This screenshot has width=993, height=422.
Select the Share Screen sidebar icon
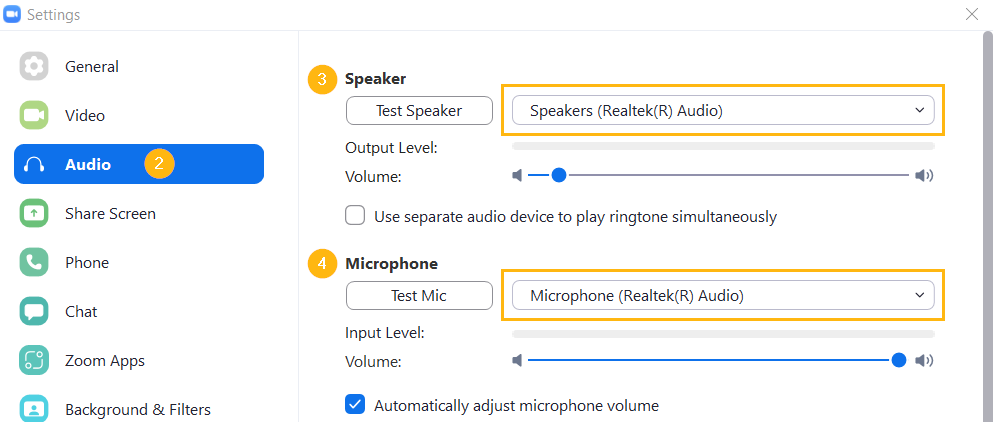34,214
